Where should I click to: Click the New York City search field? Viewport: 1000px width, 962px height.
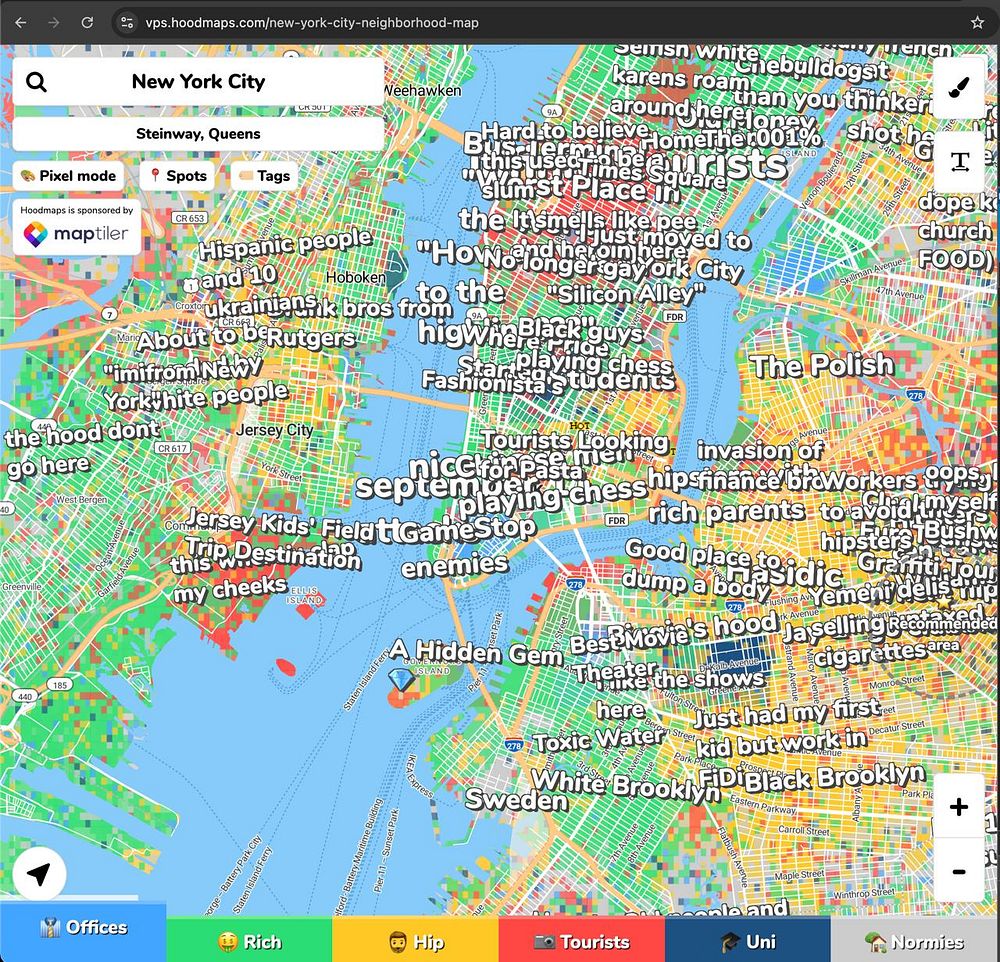pos(198,82)
